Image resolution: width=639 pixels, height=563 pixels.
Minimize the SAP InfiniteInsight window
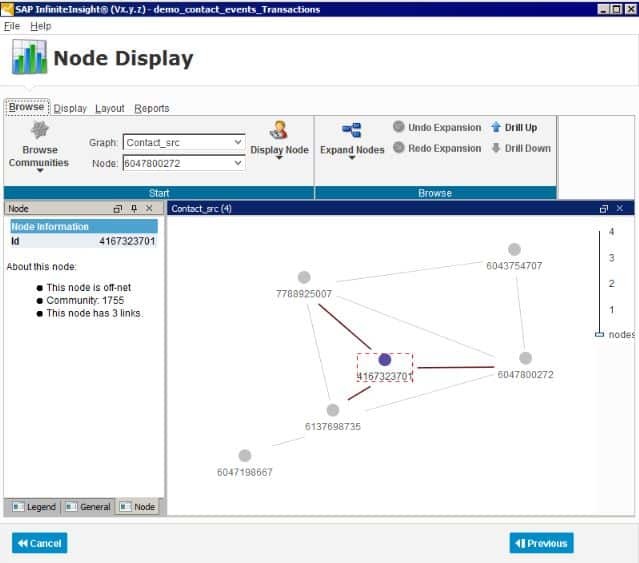[x=604, y=9]
